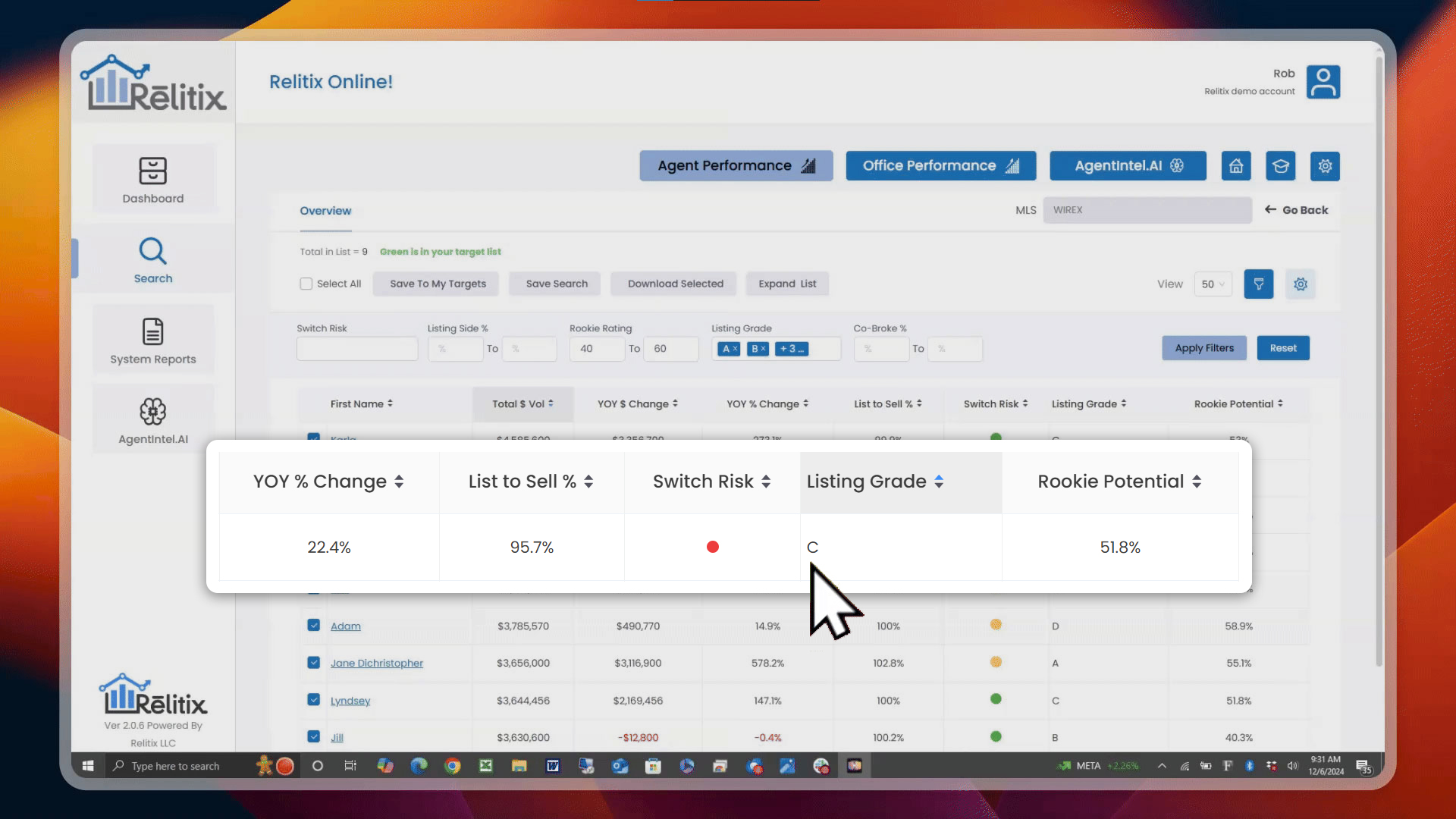Open the View 50 page size dropdown

pos(1213,284)
